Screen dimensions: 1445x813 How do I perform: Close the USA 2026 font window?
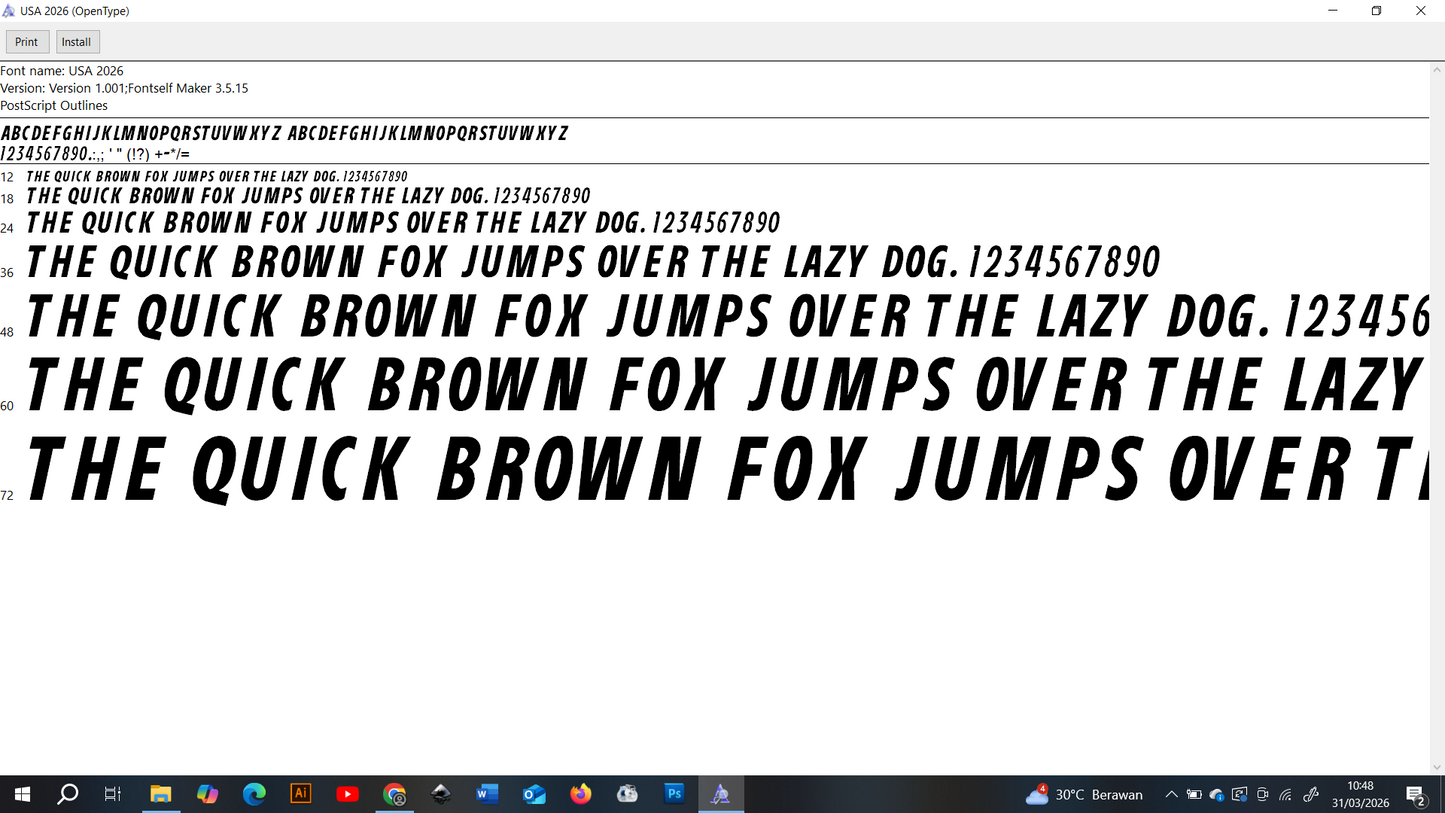(x=1421, y=11)
